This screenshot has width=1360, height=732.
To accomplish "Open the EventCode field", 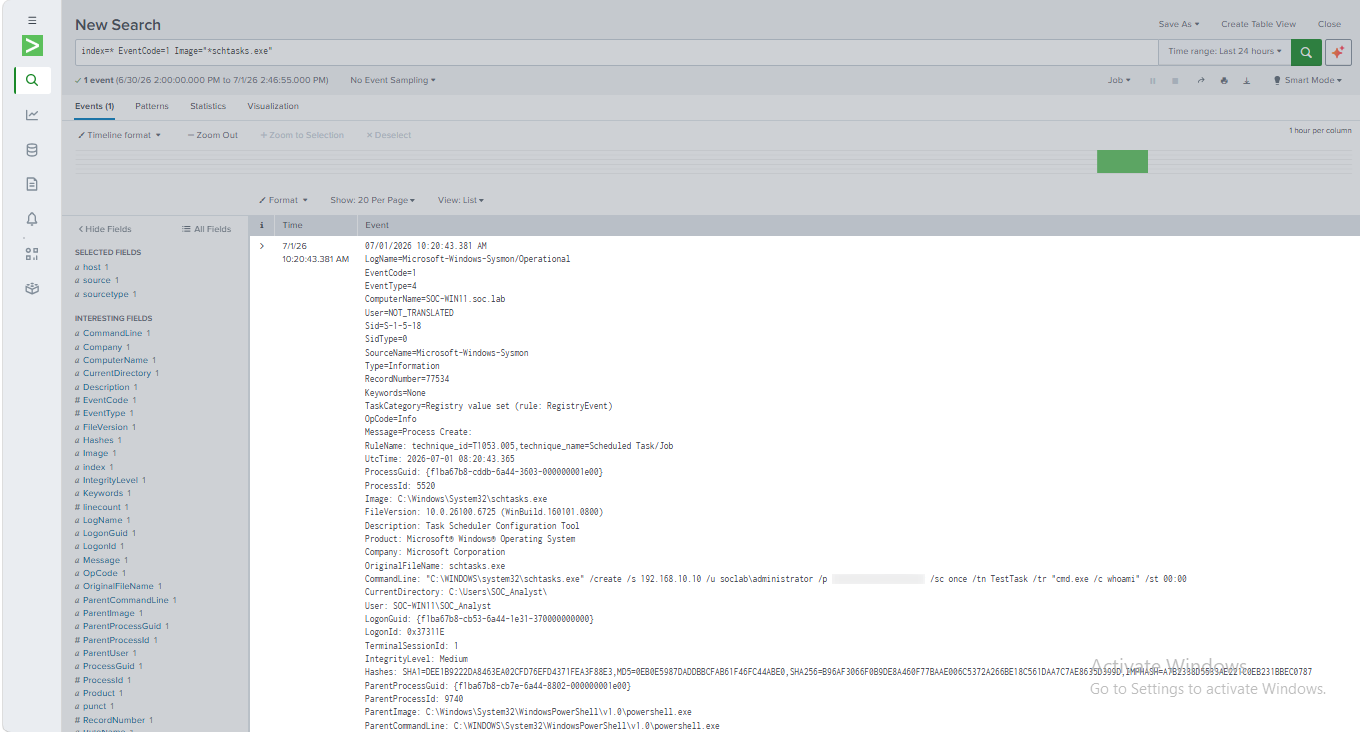I will tap(105, 400).
